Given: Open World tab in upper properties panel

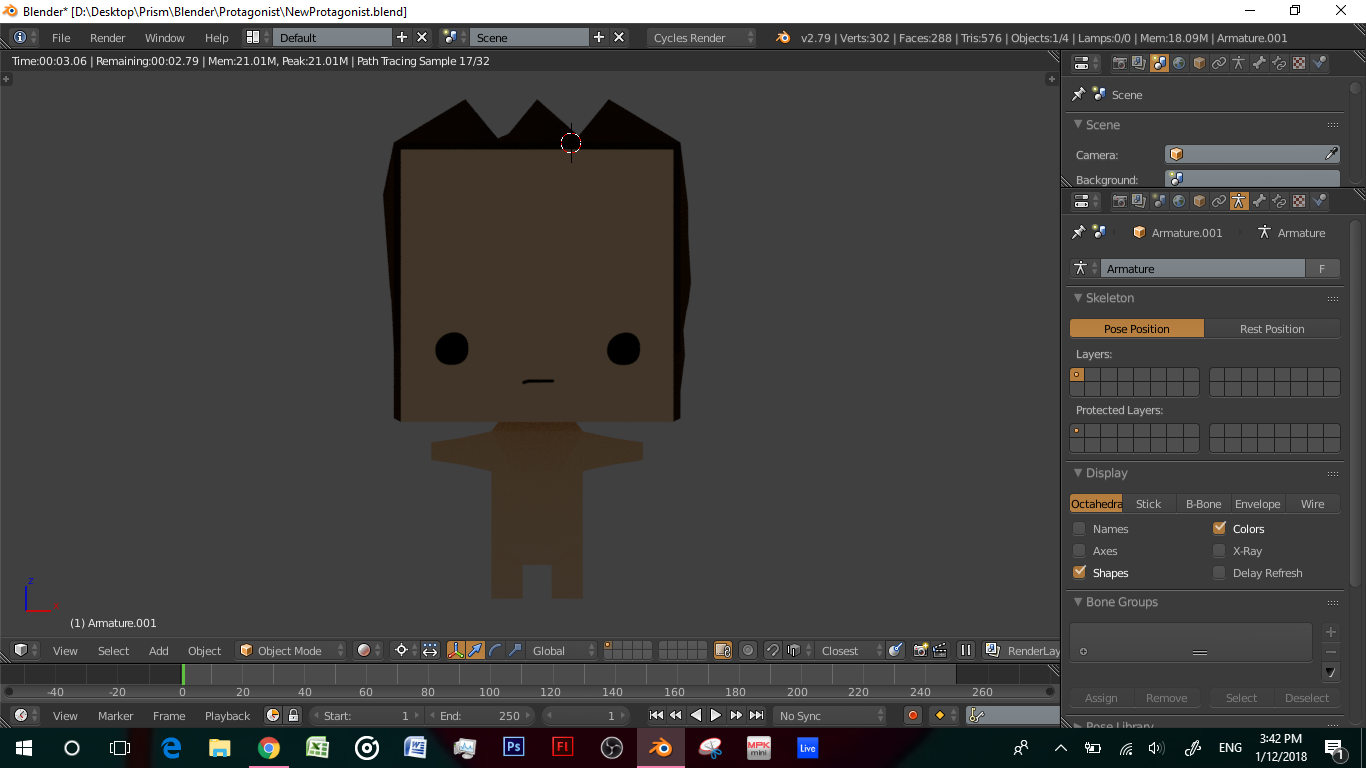Looking at the screenshot, I should click(x=1179, y=63).
